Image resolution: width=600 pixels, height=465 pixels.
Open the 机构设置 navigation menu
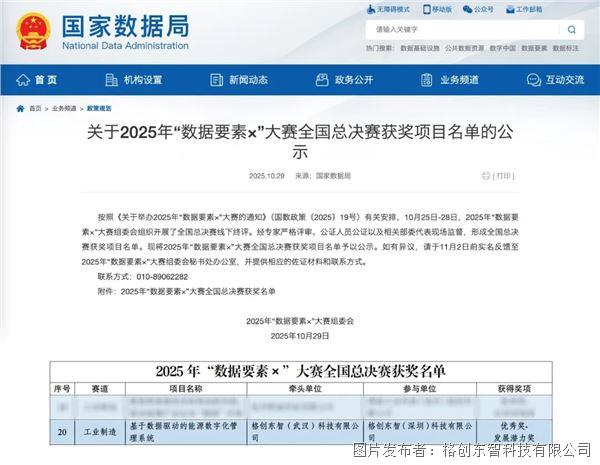pos(135,80)
